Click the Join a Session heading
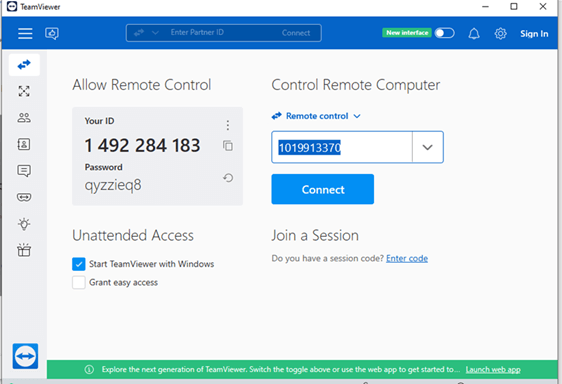 click(315, 236)
